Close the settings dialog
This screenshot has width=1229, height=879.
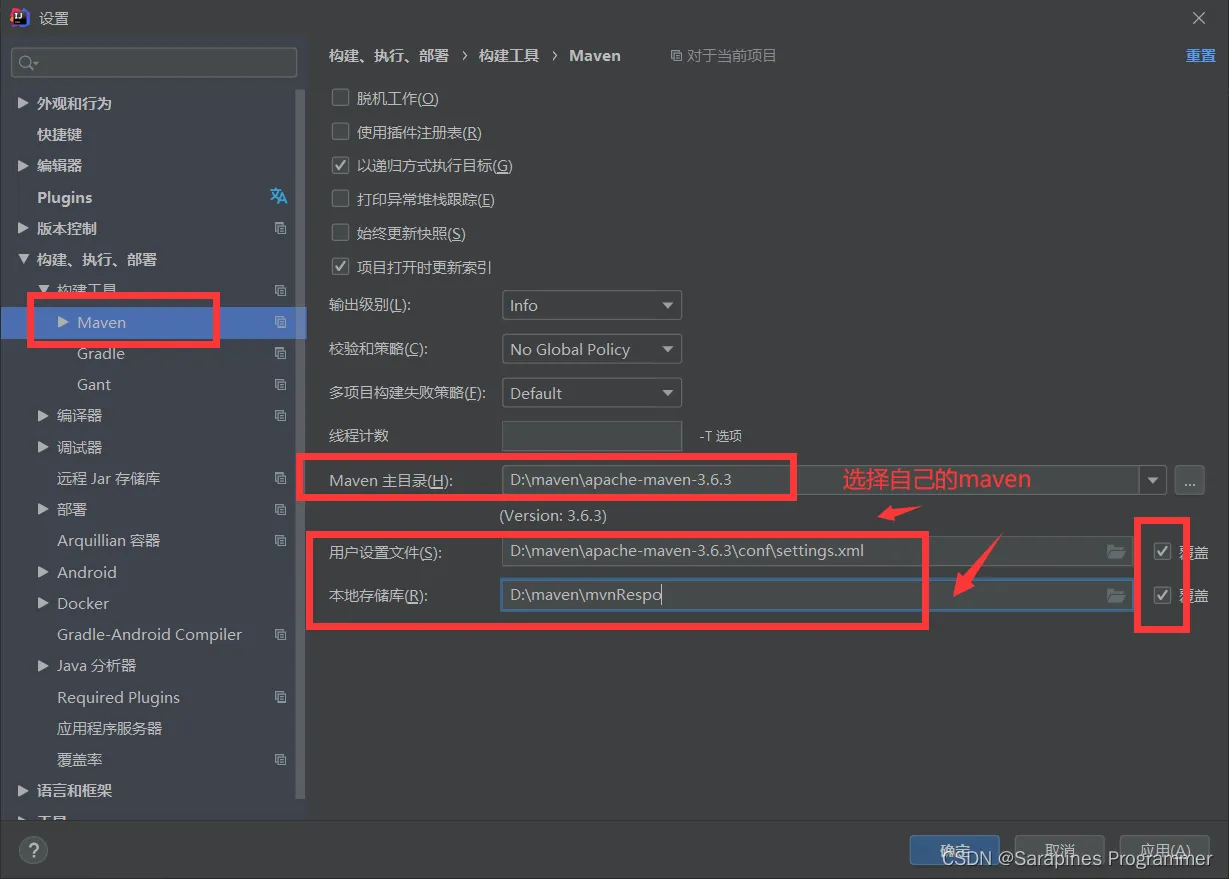click(1199, 17)
